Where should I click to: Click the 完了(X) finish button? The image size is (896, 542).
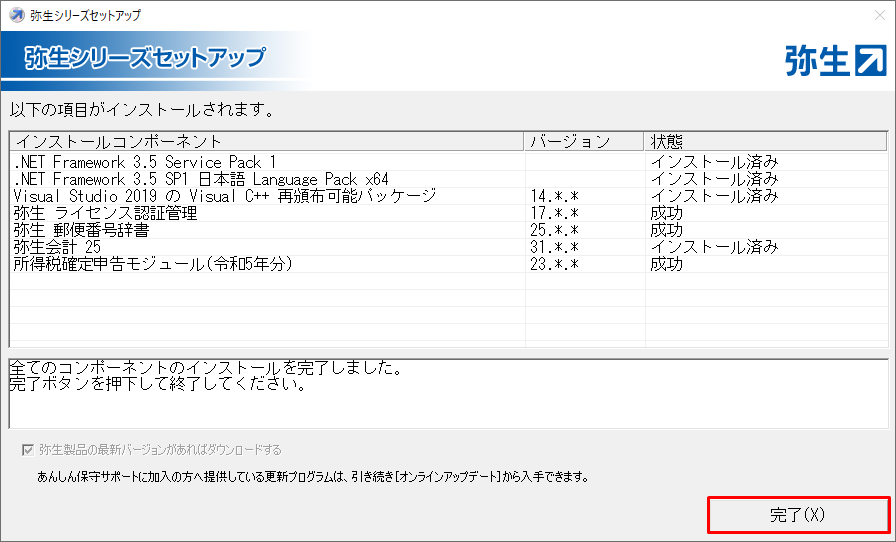pos(798,515)
